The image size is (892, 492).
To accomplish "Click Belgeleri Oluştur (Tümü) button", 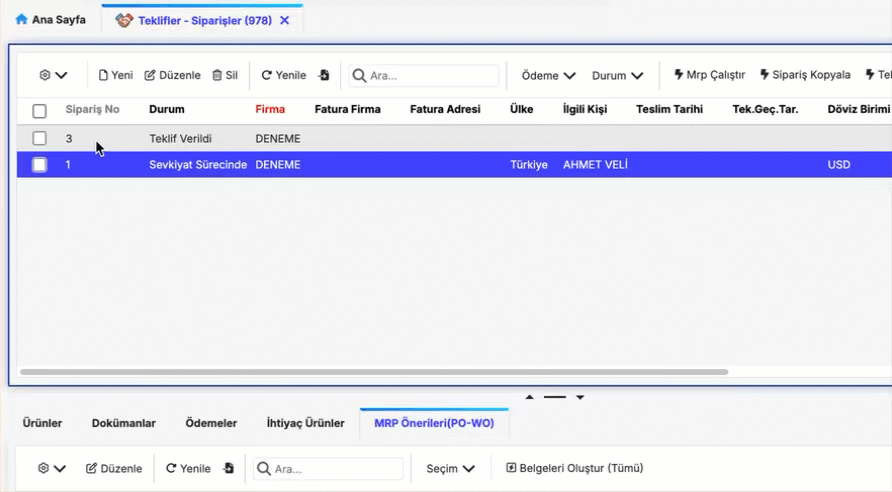I will tap(574, 468).
